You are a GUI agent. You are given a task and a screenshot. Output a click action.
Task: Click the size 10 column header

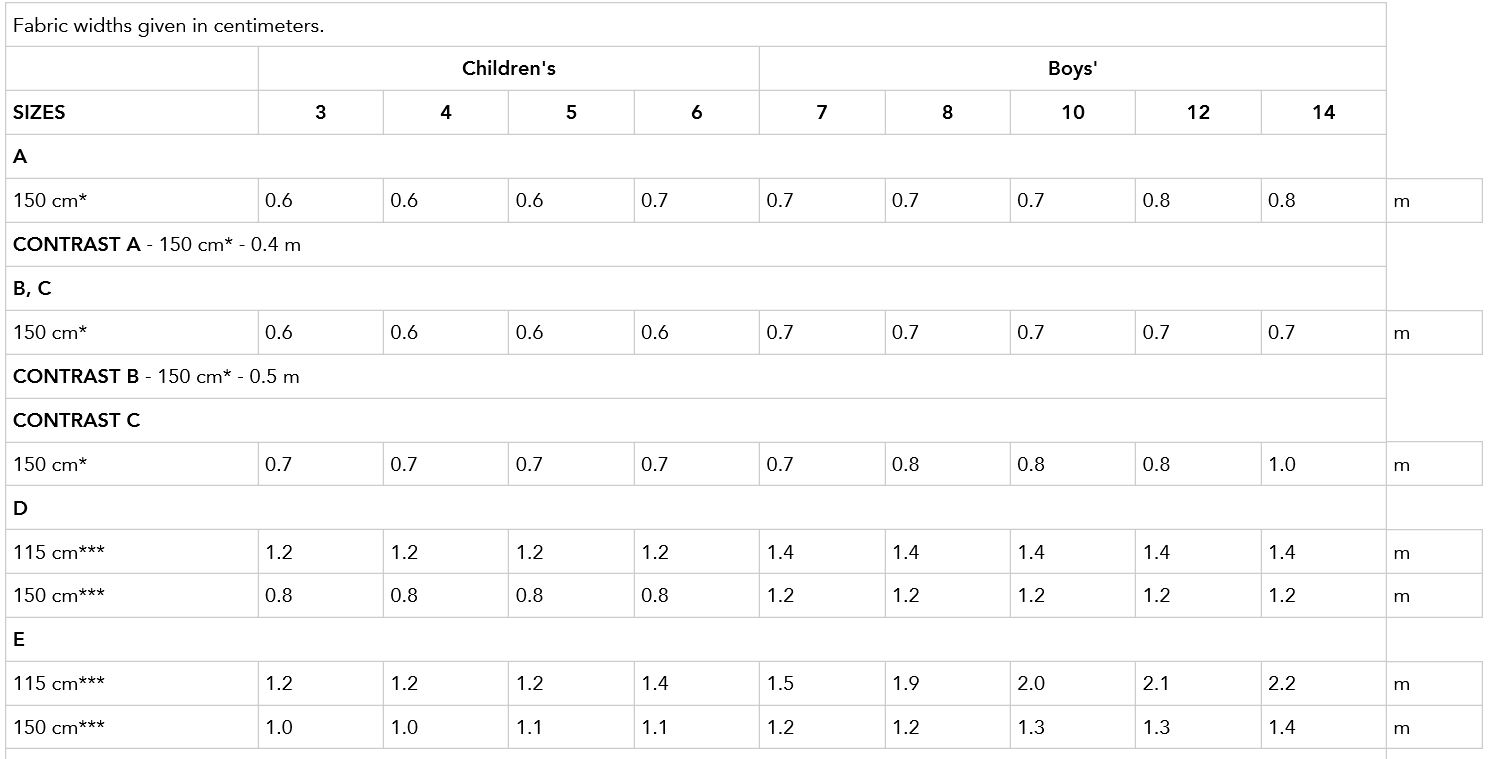pyautogui.click(x=1072, y=113)
